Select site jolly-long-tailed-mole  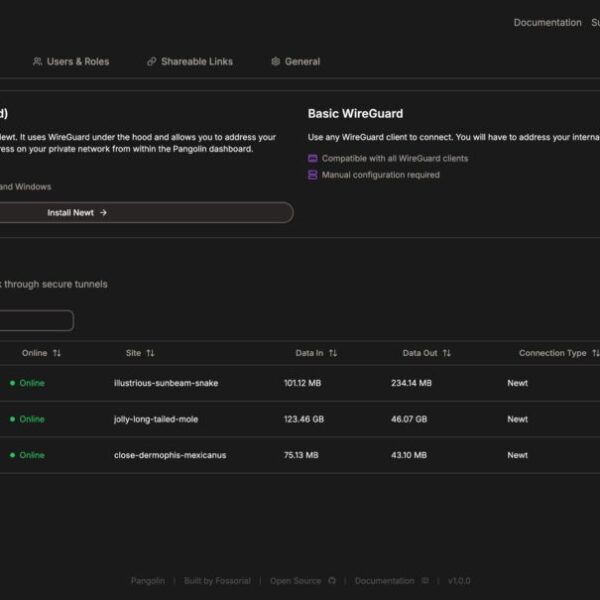tap(156, 419)
